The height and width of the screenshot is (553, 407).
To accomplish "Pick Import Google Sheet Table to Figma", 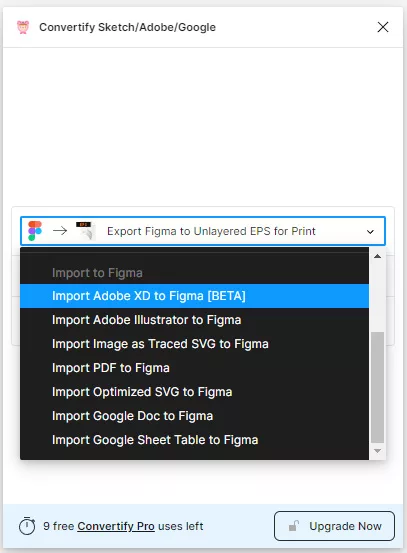I will coord(194,440).
